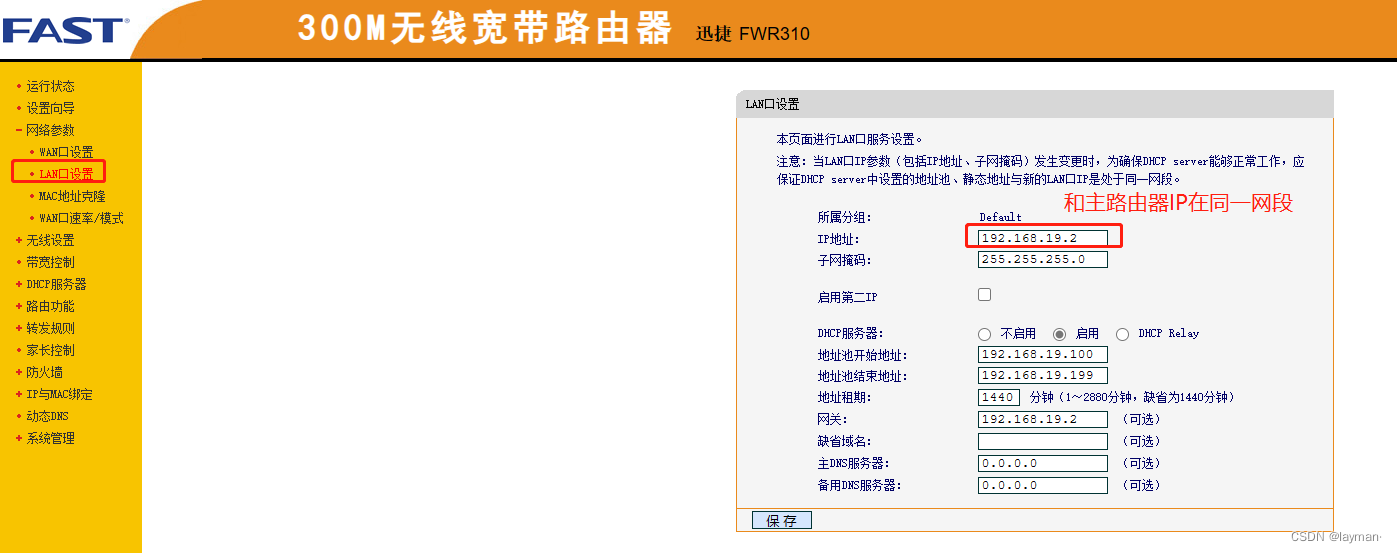Screen dimensions: 1397x553
Task: Select LAN口设置 submenu item
Action: [x=66, y=174]
